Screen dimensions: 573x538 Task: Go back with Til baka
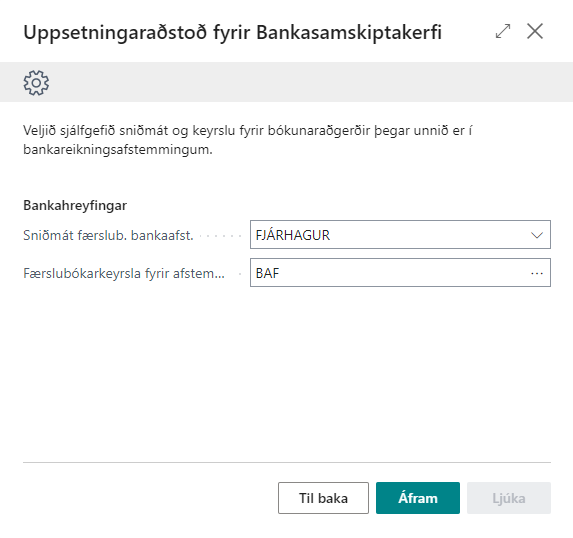(323, 498)
